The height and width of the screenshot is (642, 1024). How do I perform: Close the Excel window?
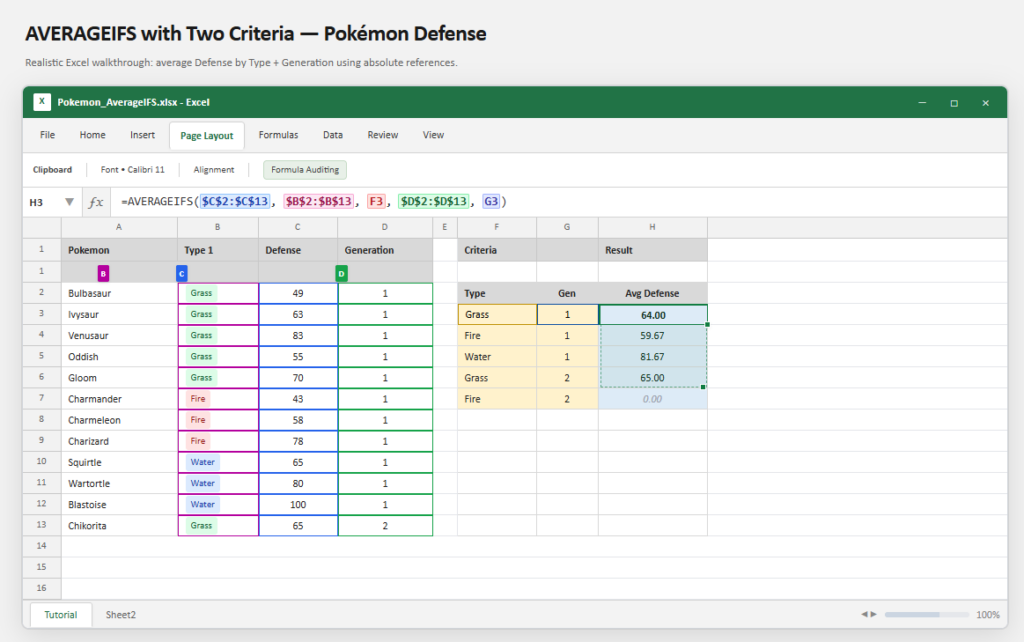[x=985, y=103]
